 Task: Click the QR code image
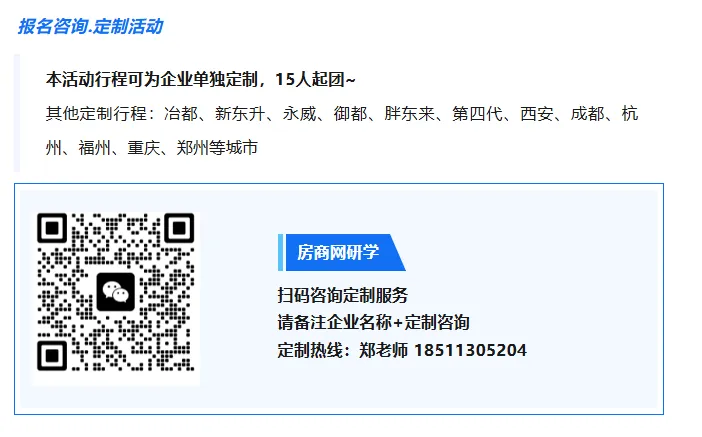pos(116,292)
